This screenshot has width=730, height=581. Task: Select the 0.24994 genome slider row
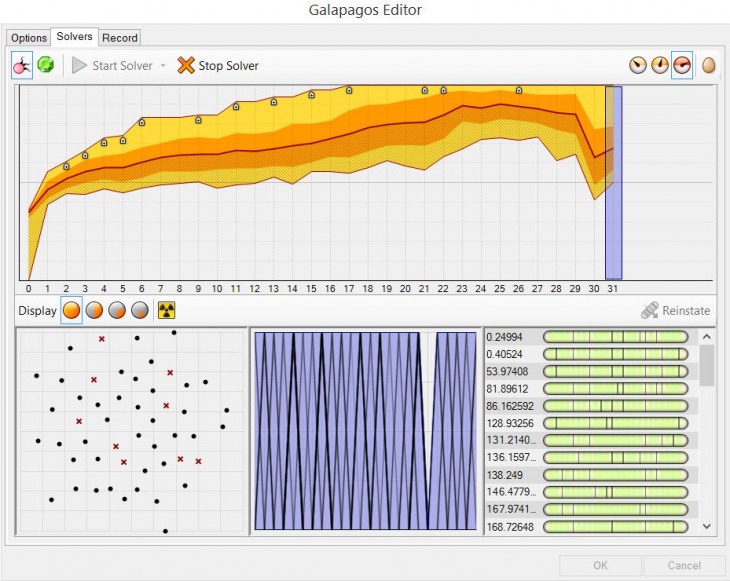click(x=590, y=337)
